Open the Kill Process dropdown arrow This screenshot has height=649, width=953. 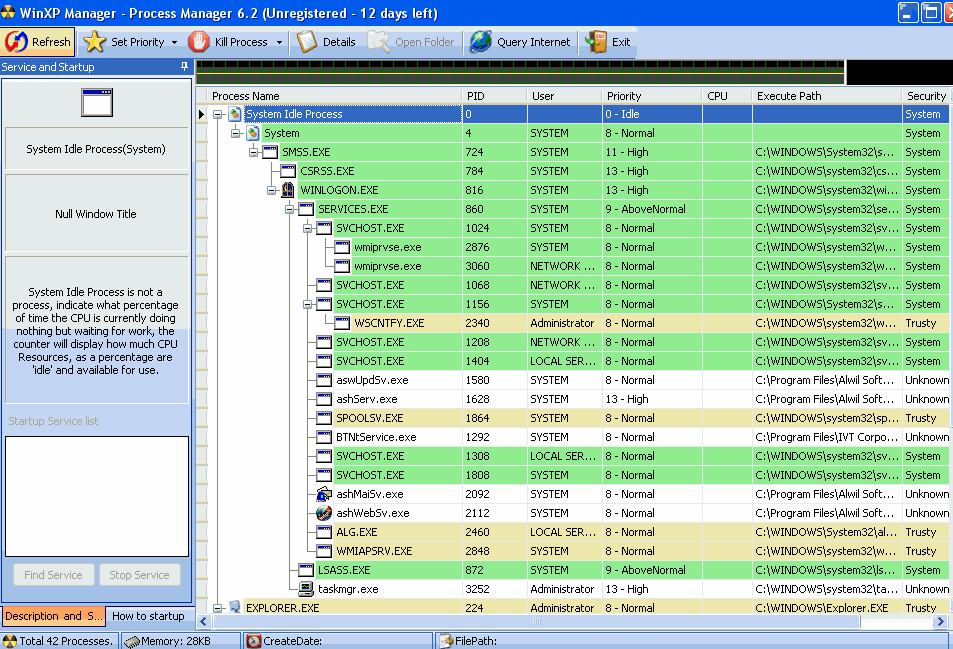tap(280, 43)
